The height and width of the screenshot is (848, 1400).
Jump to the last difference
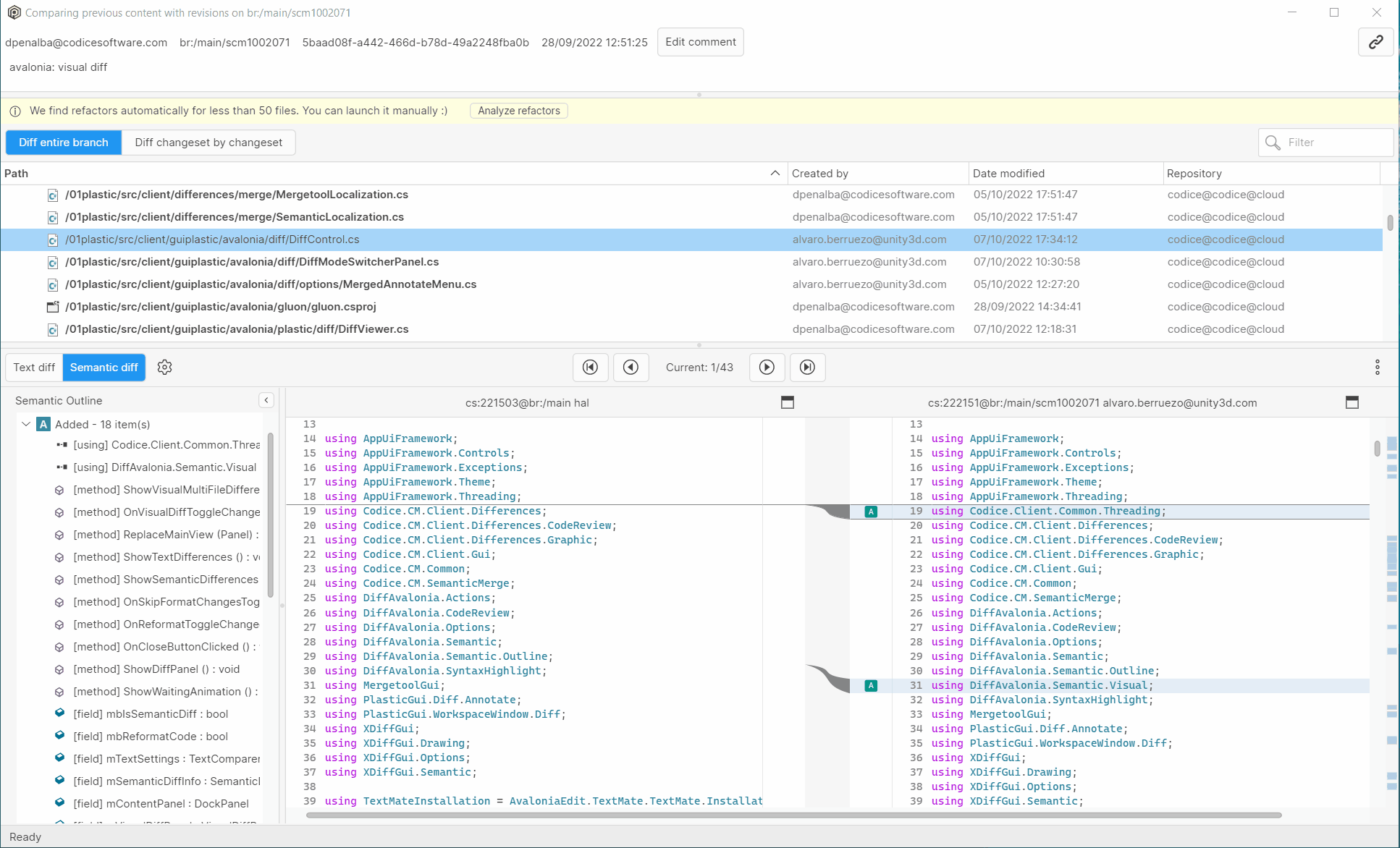pyautogui.click(x=807, y=367)
